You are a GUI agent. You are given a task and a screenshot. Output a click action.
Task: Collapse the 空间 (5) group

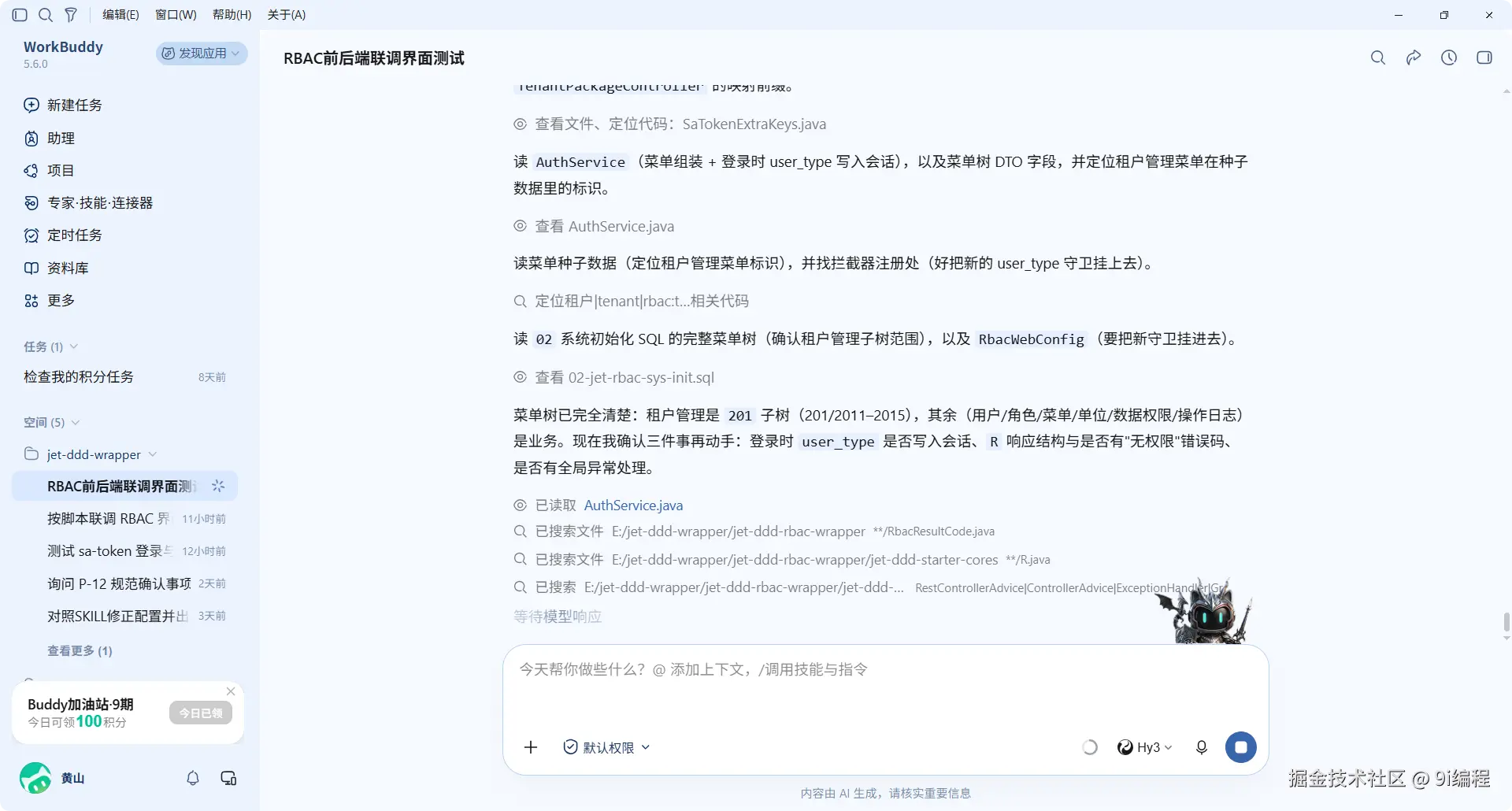[51, 423]
